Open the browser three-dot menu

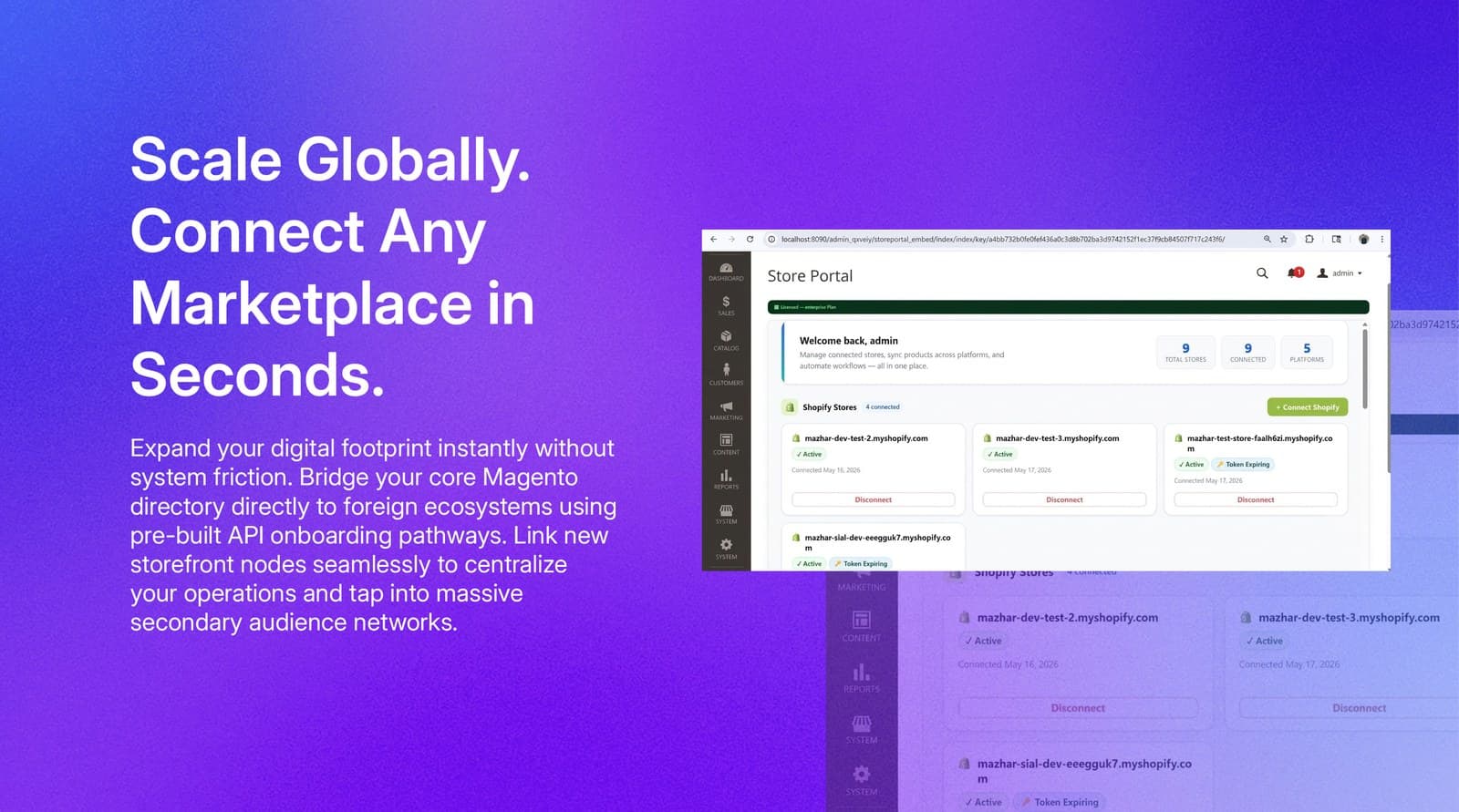(x=1381, y=240)
